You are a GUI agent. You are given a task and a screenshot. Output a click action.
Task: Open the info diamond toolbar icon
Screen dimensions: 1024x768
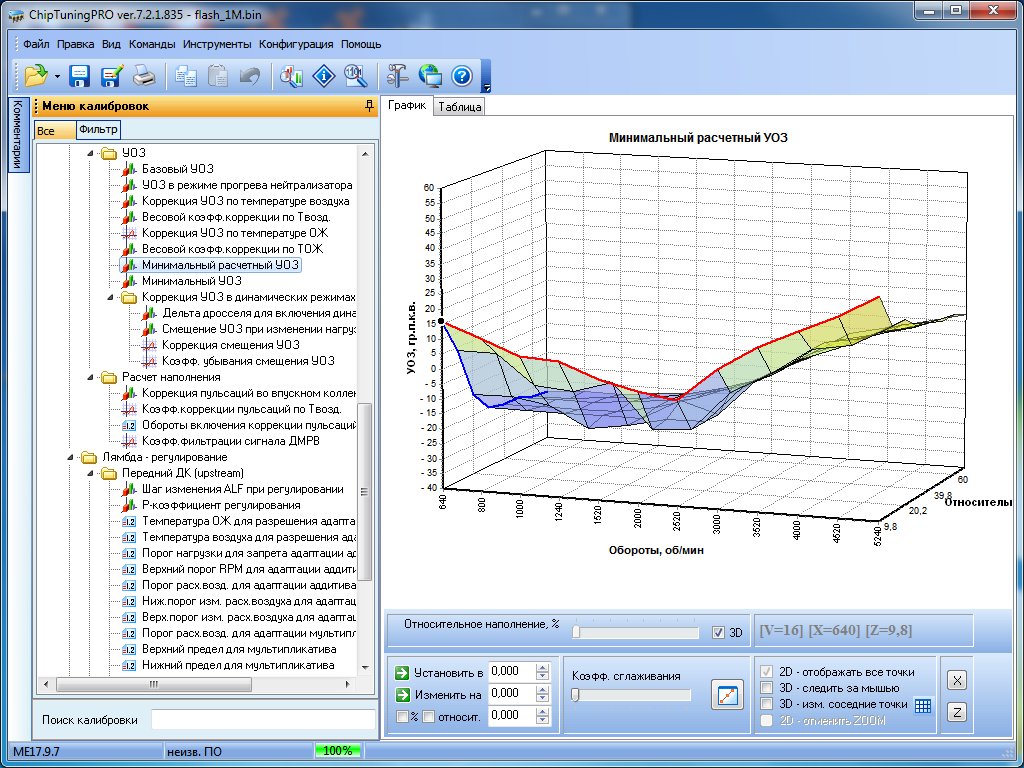pyautogui.click(x=323, y=75)
